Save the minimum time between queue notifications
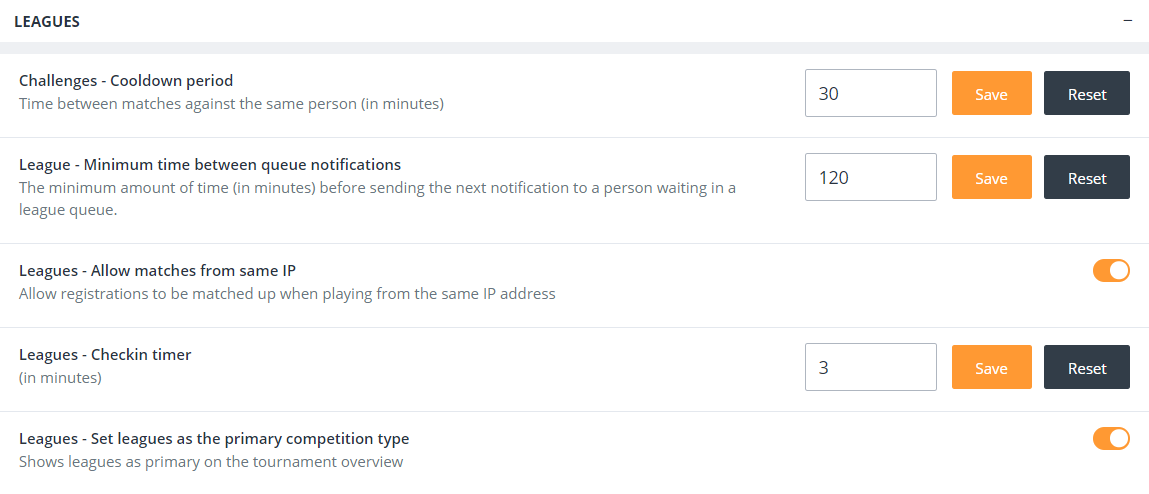 (991, 177)
